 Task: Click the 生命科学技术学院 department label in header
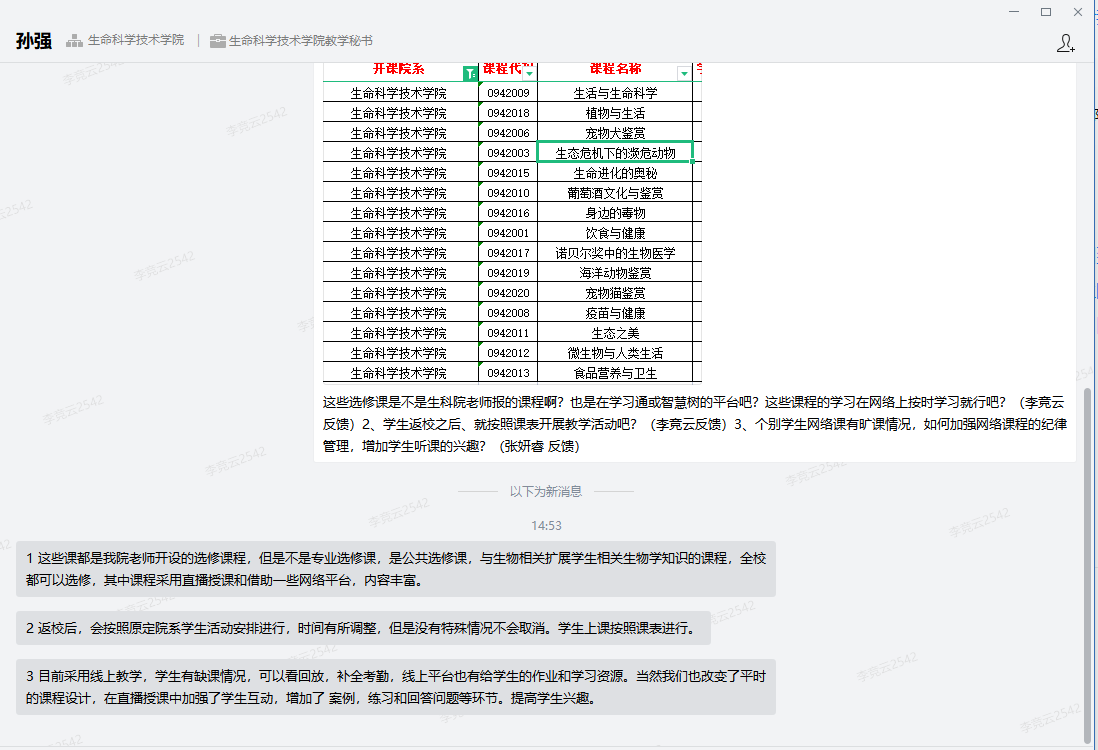[136, 41]
